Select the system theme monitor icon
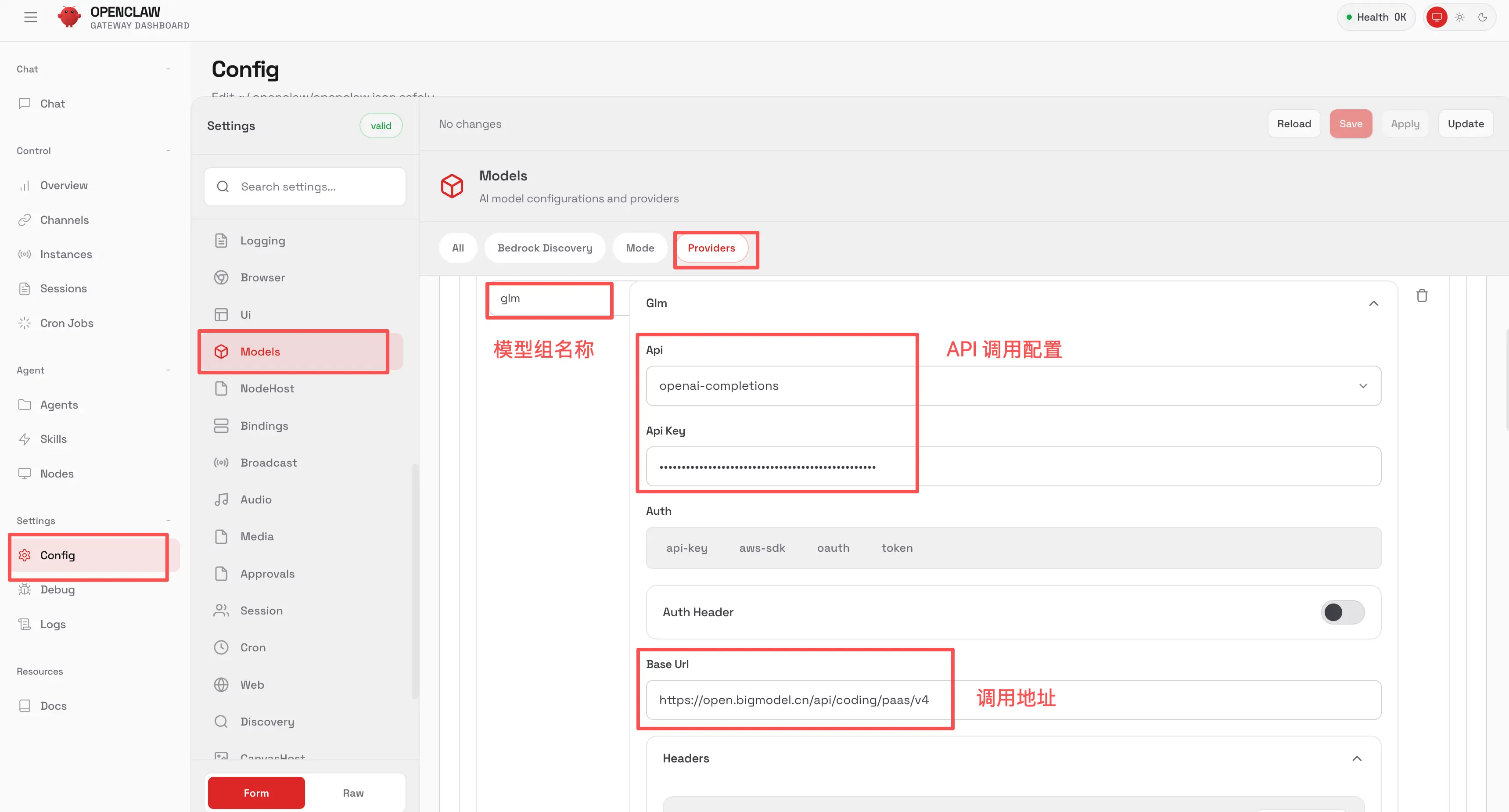This screenshot has height=812, width=1509. coord(1437,17)
